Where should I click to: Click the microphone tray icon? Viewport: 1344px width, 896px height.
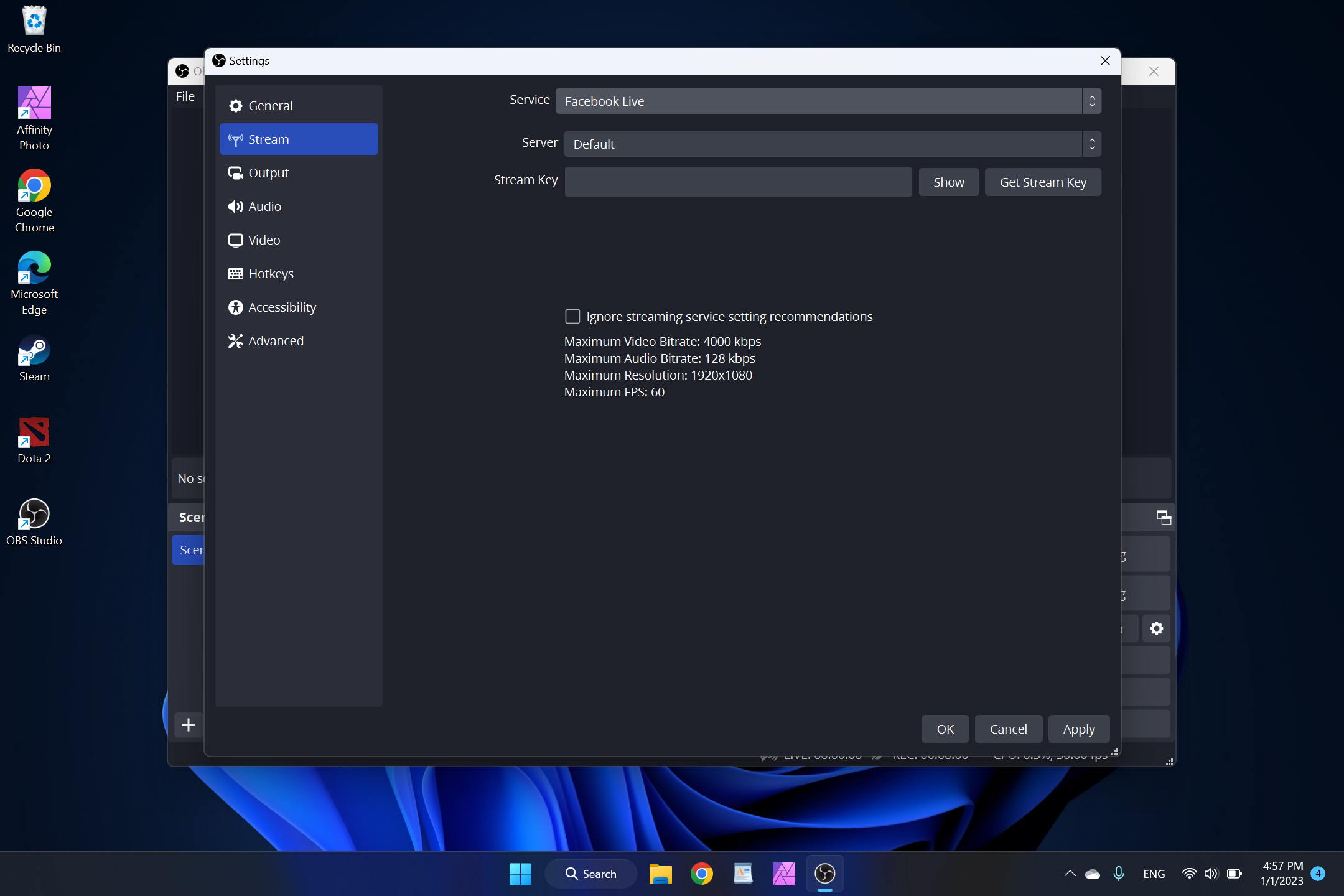tap(1118, 874)
